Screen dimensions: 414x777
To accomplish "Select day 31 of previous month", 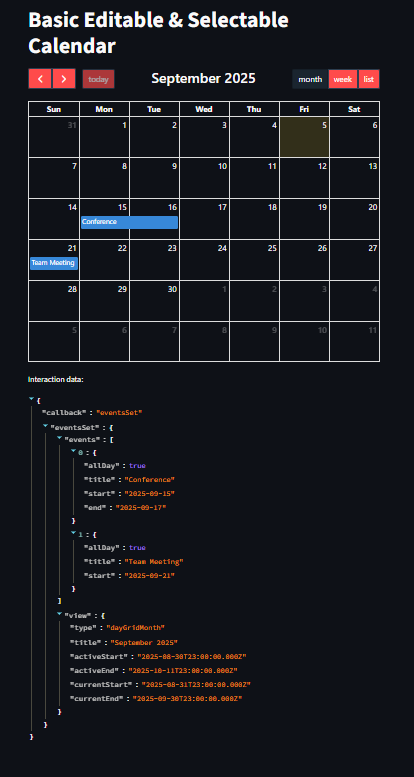I will pos(54,137).
